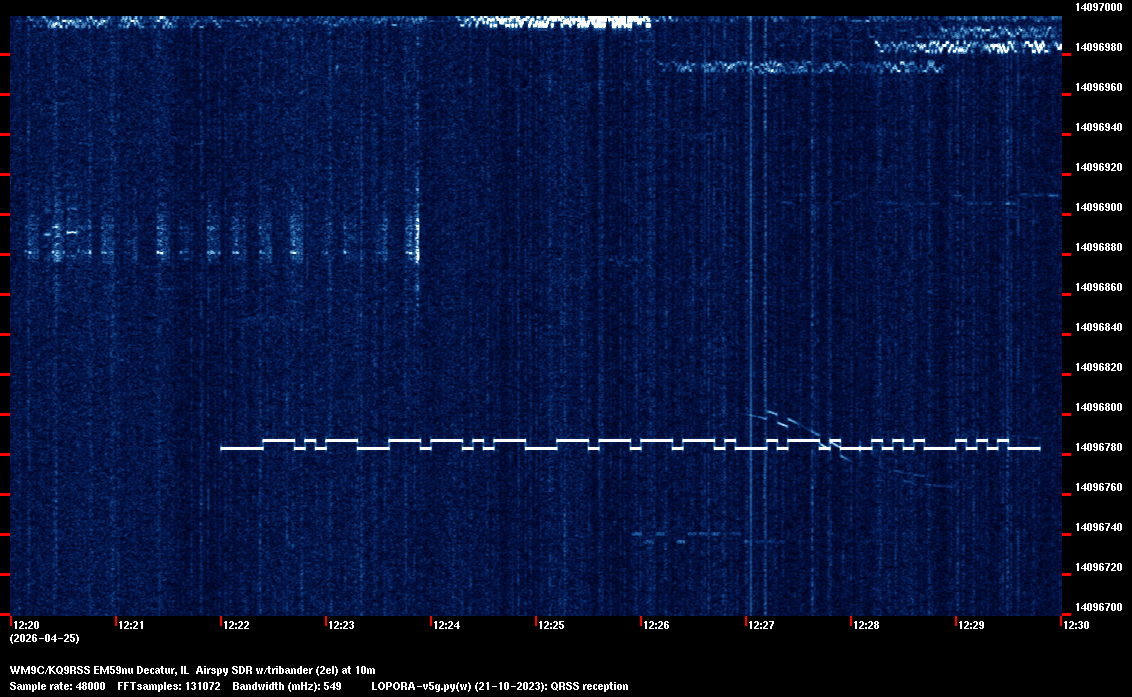Select the 14096700 frequency label
The height and width of the screenshot is (697, 1132).
click(x=1098, y=607)
